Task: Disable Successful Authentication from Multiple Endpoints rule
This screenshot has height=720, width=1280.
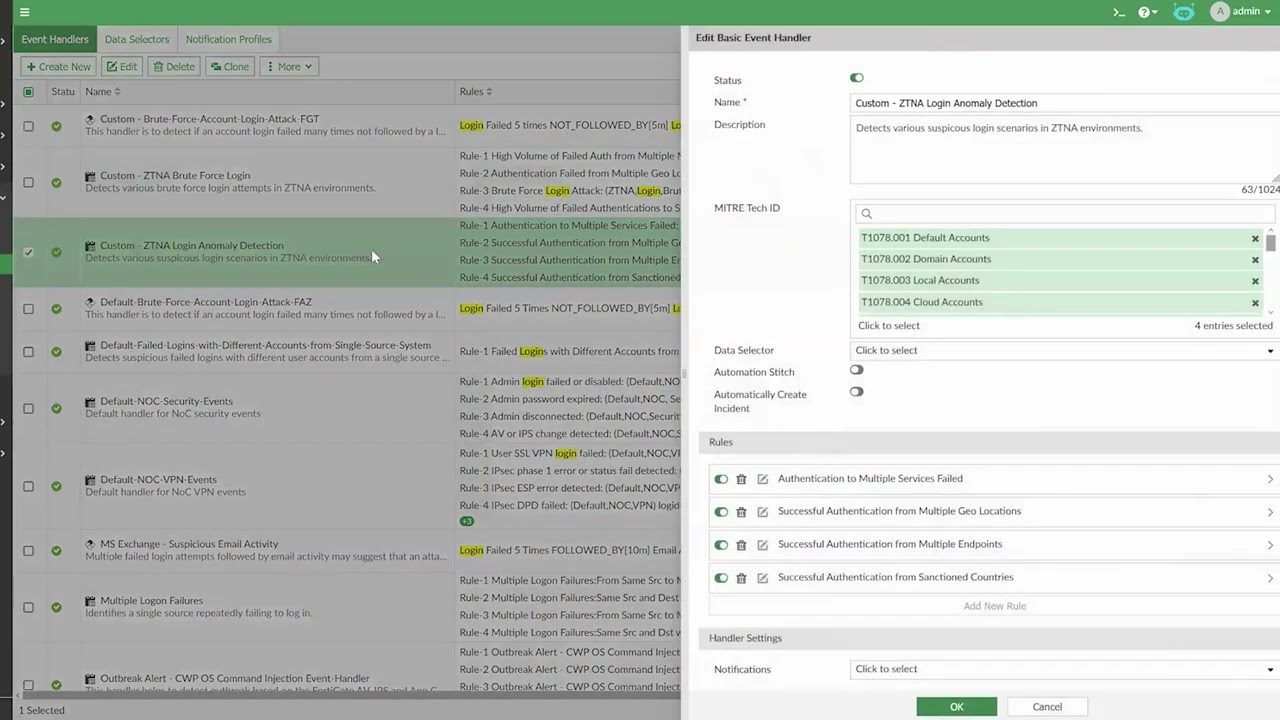Action: pyautogui.click(x=721, y=545)
